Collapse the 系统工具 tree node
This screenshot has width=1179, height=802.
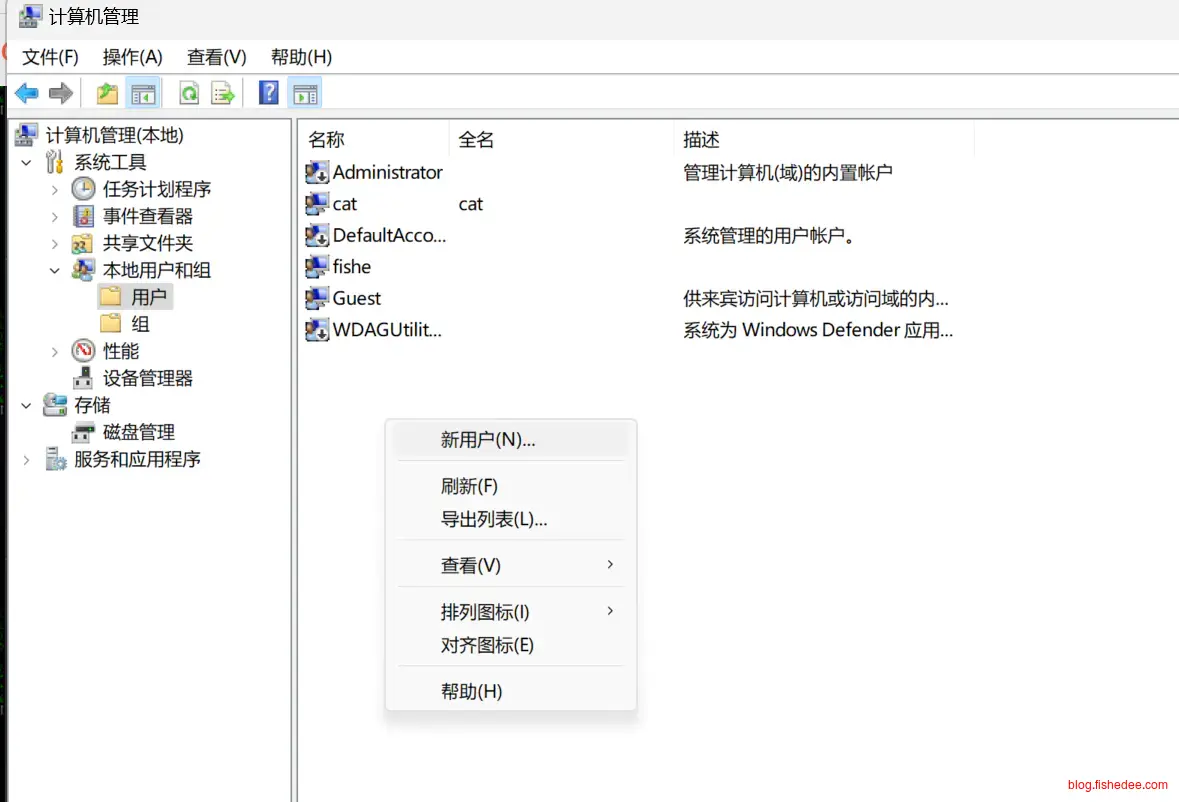pyautogui.click(x=26, y=162)
